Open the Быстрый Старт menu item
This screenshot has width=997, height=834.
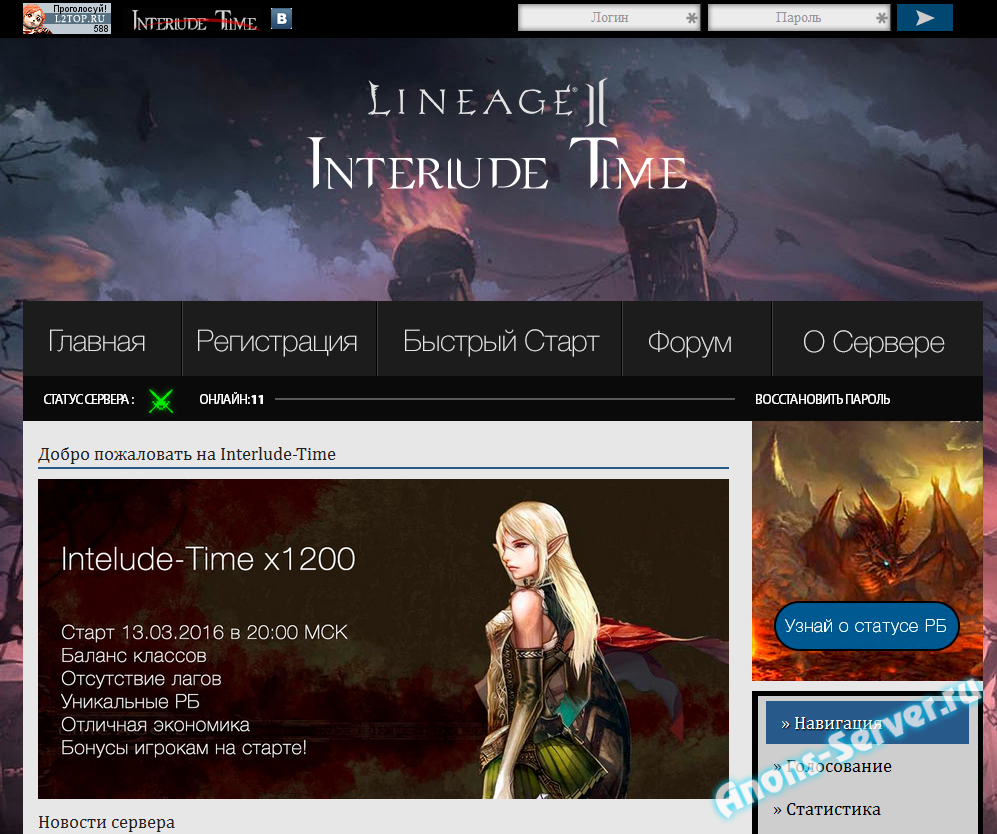coord(501,341)
